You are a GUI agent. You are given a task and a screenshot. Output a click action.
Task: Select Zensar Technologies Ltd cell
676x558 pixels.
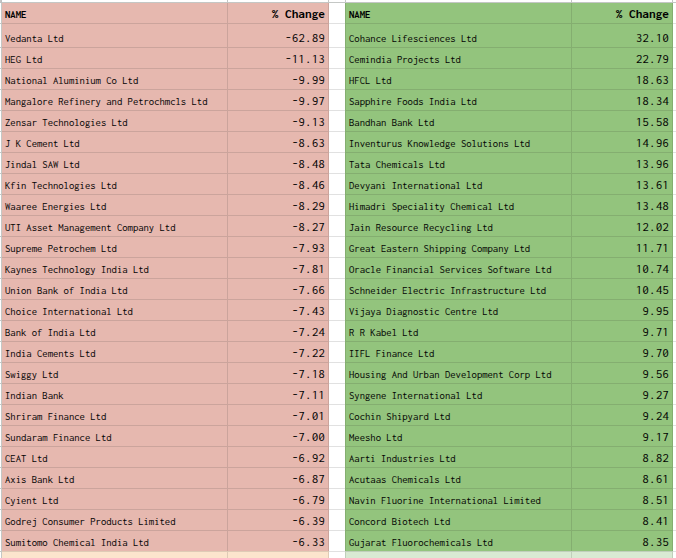pyautogui.click(x=114, y=122)
